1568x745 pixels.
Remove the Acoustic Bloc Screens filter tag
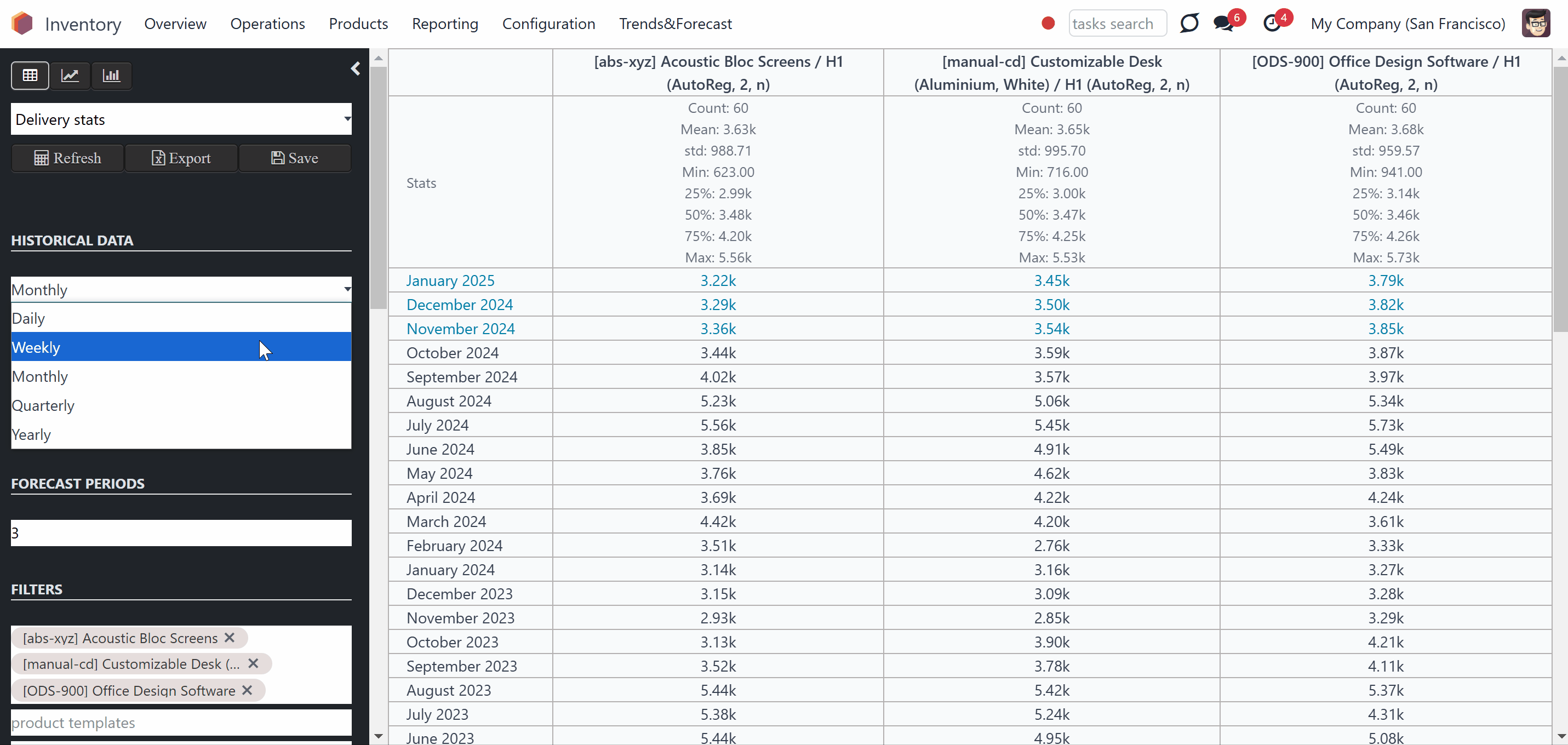pyautogui.click(x=230, y=637)
